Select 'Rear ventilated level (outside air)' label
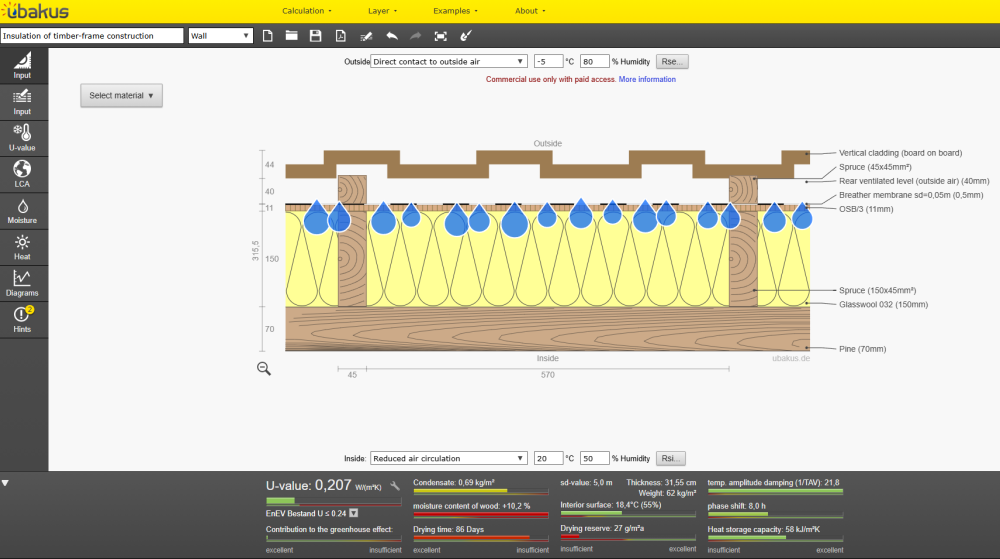1000x559 pixels. coord(914,181)
